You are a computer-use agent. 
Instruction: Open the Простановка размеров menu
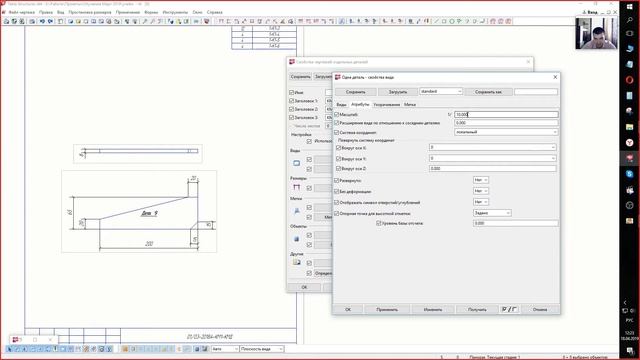(90, 12)
